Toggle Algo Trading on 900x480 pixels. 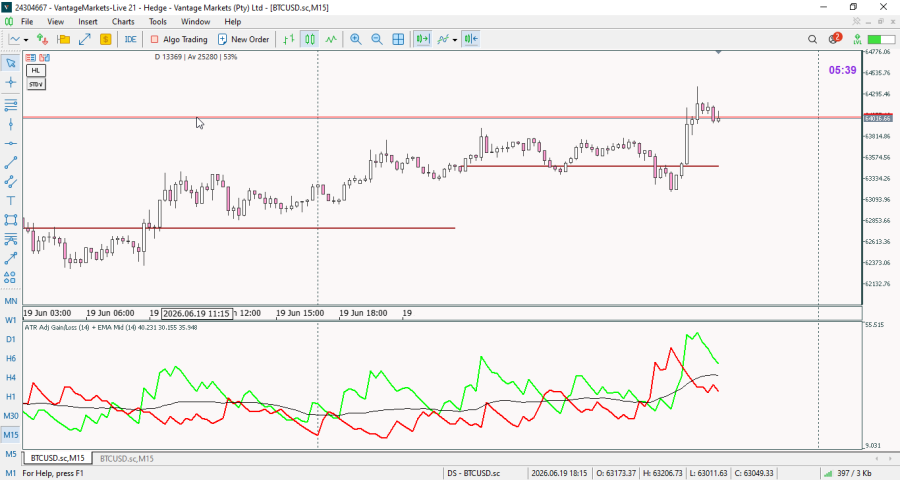point(179,39)
